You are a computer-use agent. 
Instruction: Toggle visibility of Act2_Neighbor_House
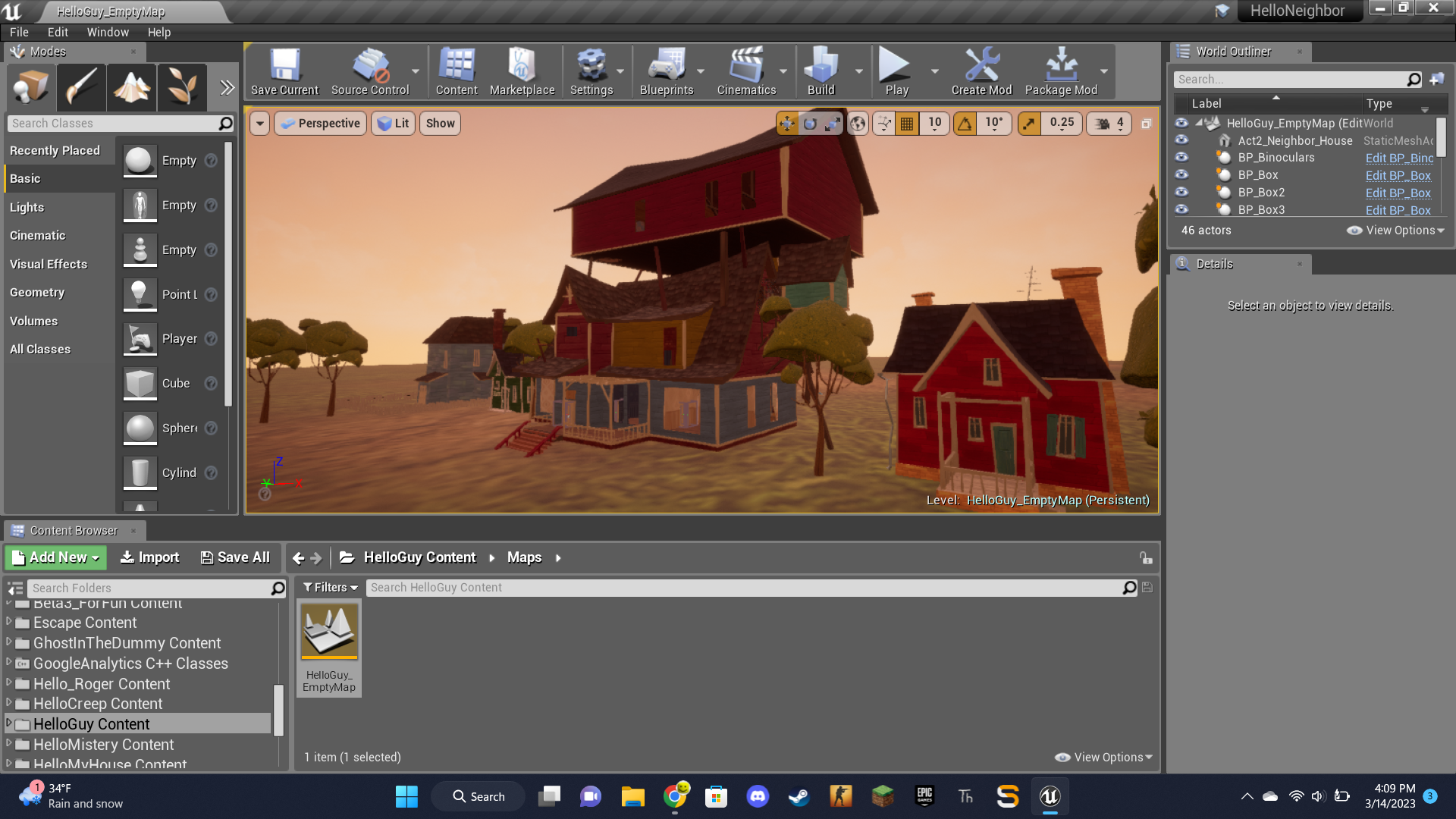pos(1181,140)
